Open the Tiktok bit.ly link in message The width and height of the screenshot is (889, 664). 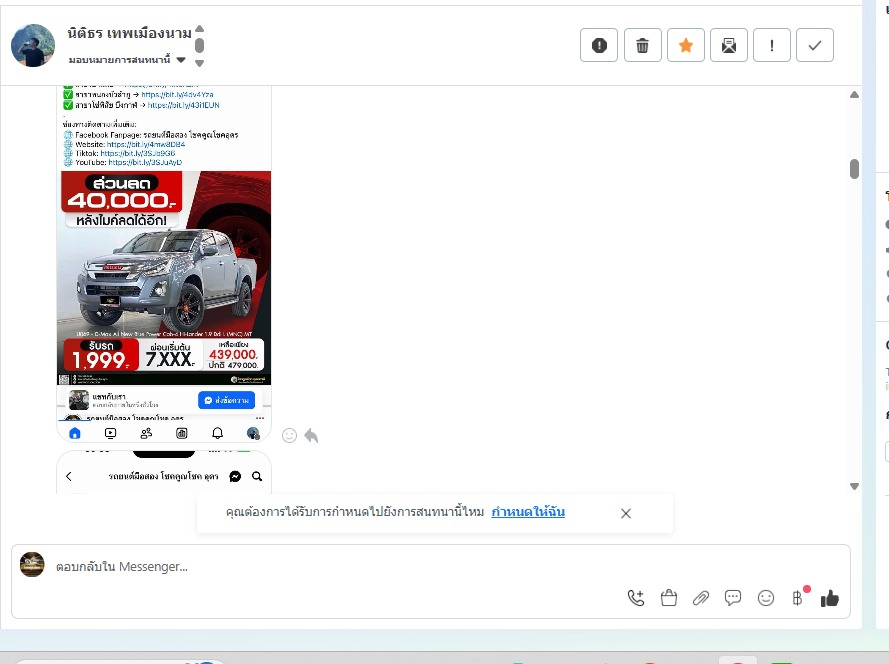click(x=138, y=153)
